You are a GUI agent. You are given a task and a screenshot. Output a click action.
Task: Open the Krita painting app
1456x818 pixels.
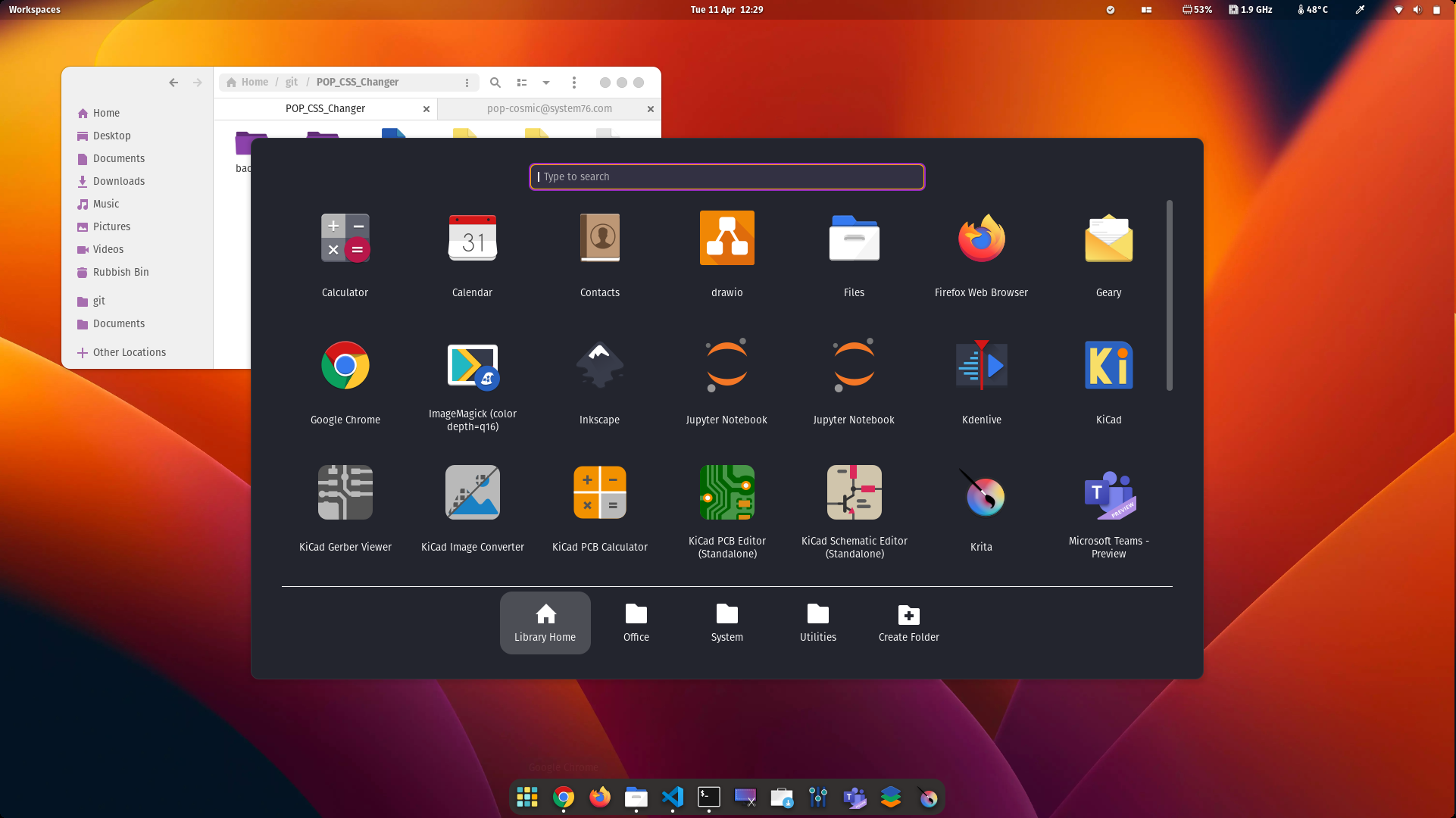click(x=981, y=493)
